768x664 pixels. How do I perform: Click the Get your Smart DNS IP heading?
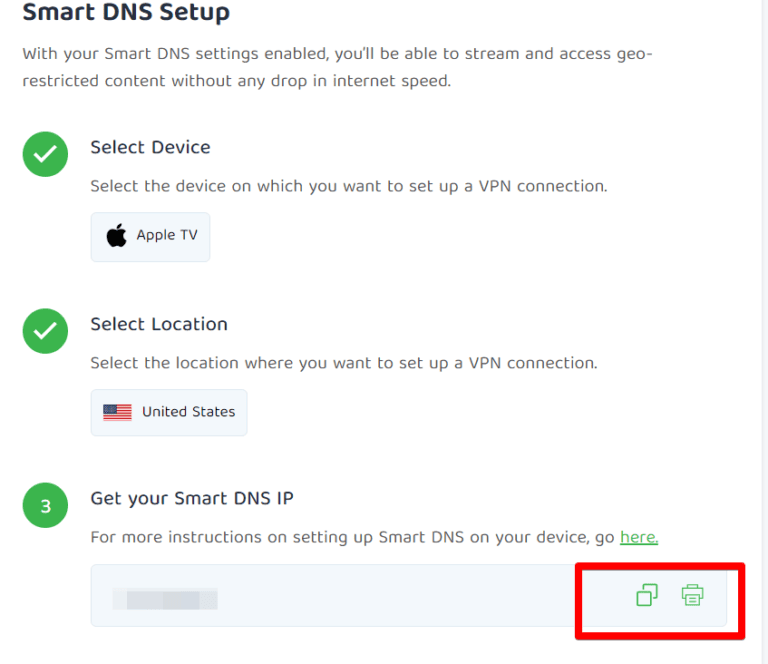[192, 499]
